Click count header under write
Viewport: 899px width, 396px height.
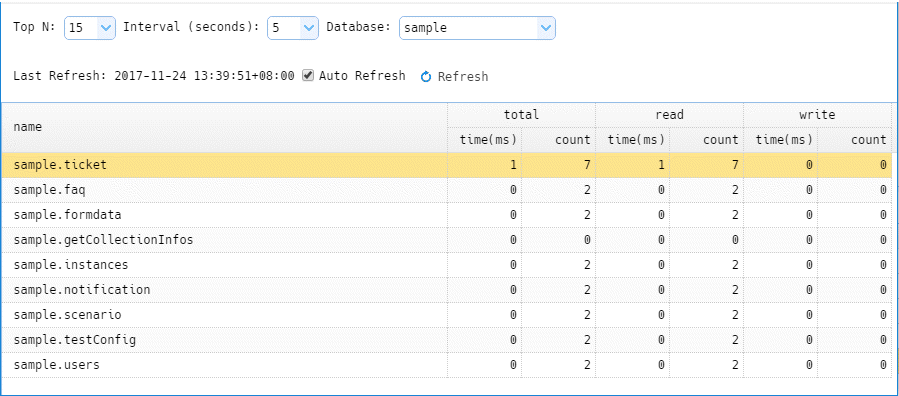(854, 139)
